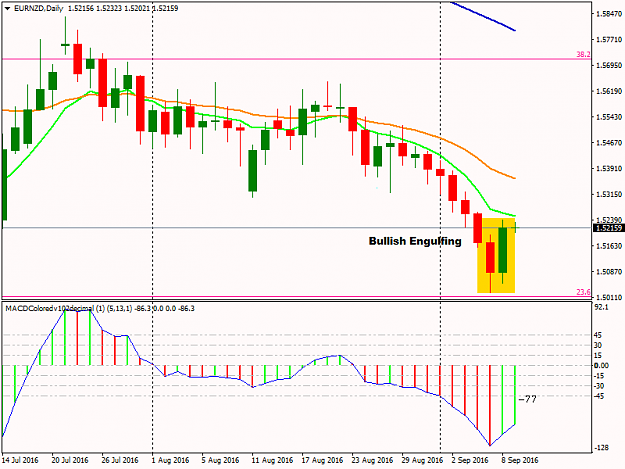Click the 1.50870 price scale label
The width and height of the screenshot is (625, 469).
(x=609, y=272)
